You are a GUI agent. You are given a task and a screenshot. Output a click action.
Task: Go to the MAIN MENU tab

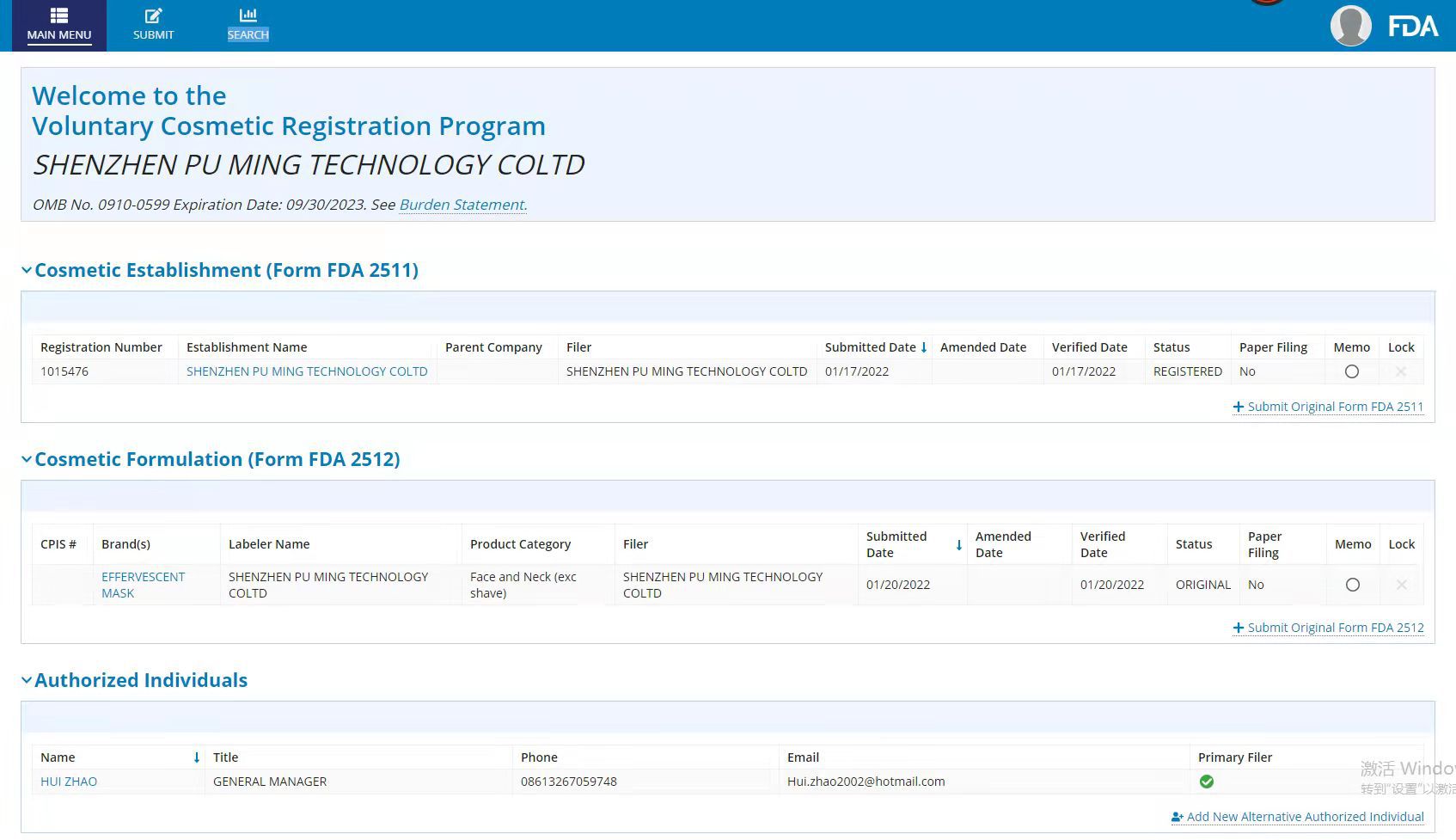(59, 26)
